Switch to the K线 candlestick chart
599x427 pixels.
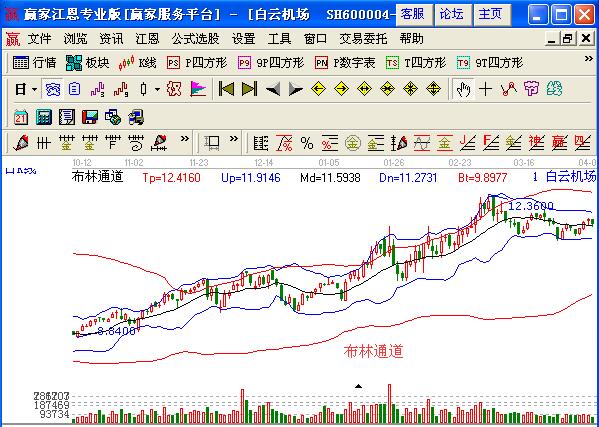[x=137, y=63]
